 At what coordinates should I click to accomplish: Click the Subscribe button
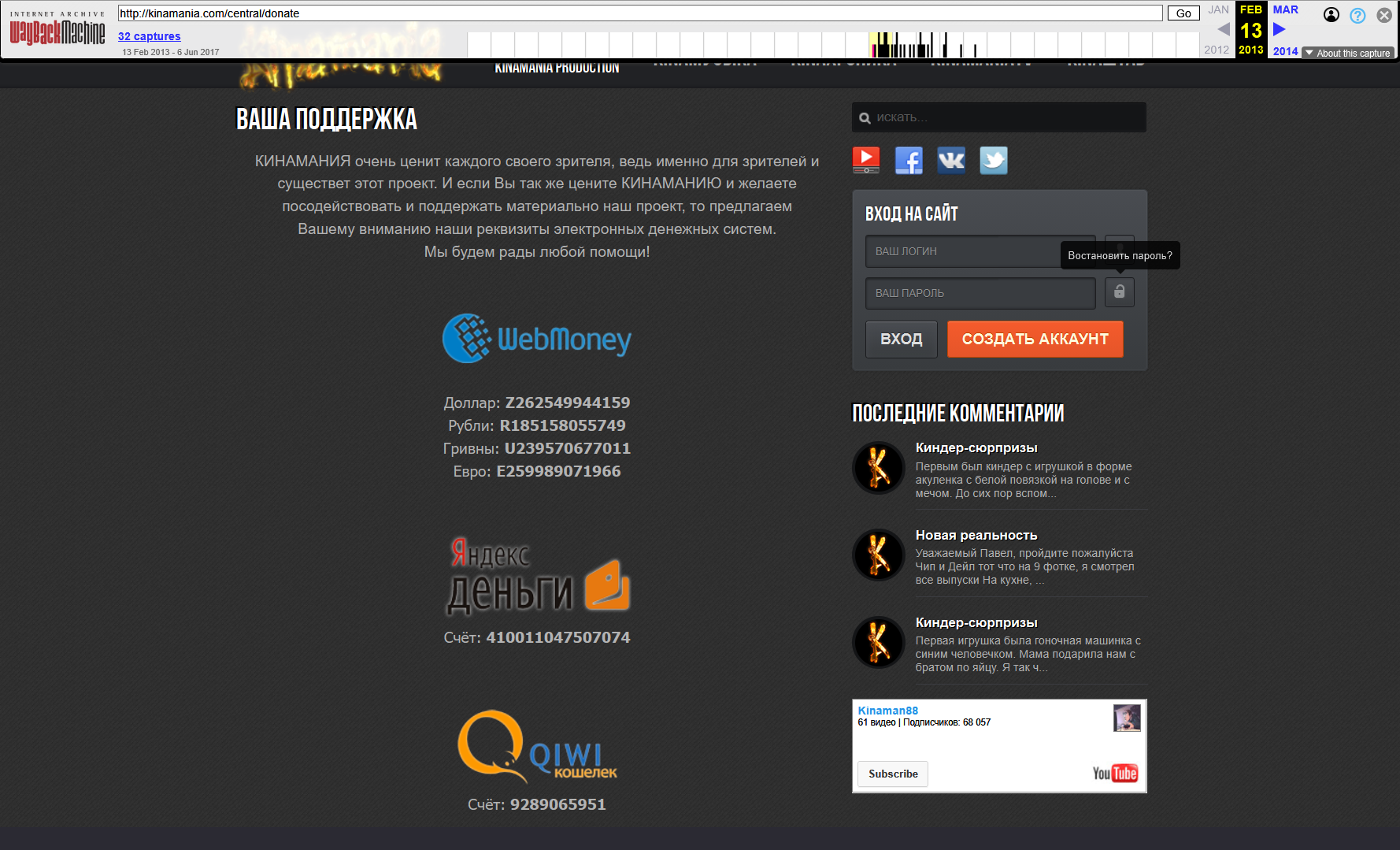[x=893, y=774]
